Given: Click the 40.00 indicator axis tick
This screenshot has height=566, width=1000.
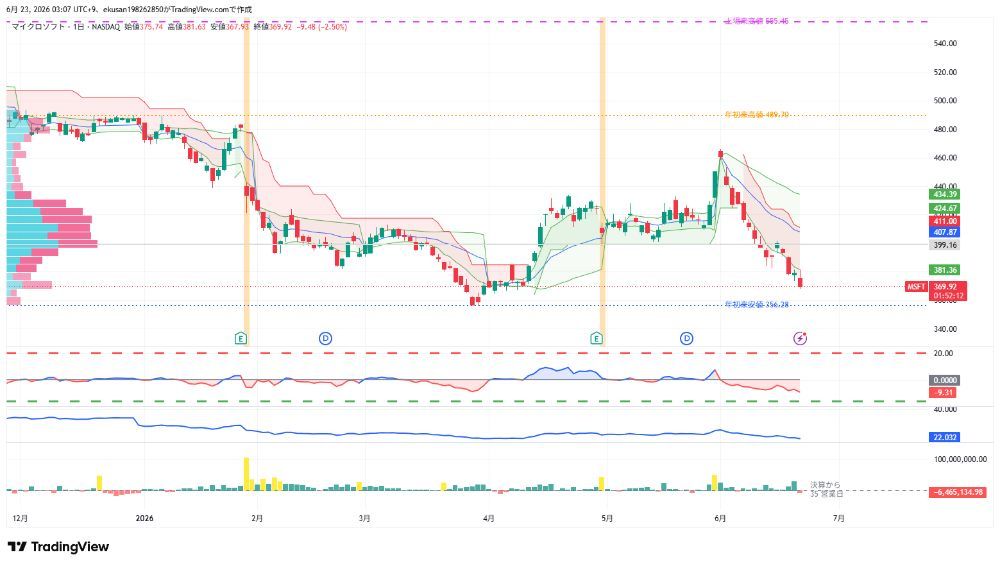Looking at the screenshot, I should point(946,409).
